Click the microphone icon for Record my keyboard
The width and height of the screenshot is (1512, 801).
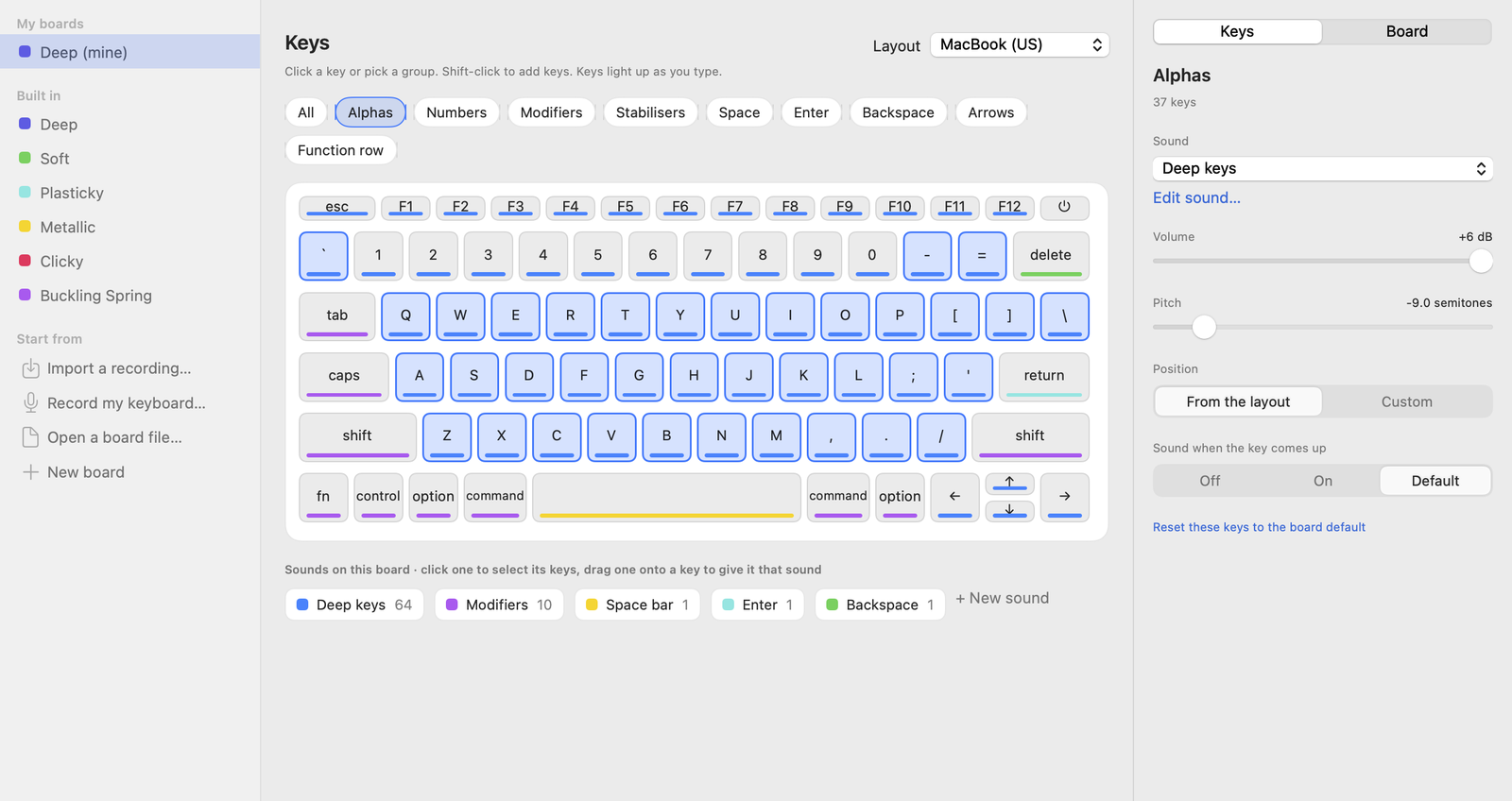pos(30,403)
